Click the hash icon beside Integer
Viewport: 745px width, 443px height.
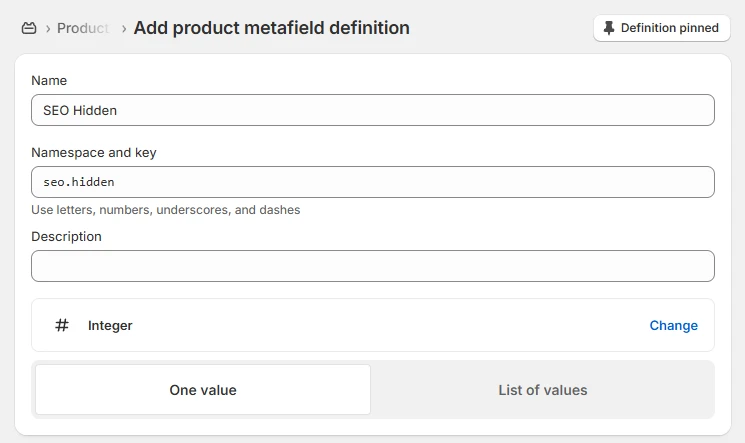(x=62, y=325)
